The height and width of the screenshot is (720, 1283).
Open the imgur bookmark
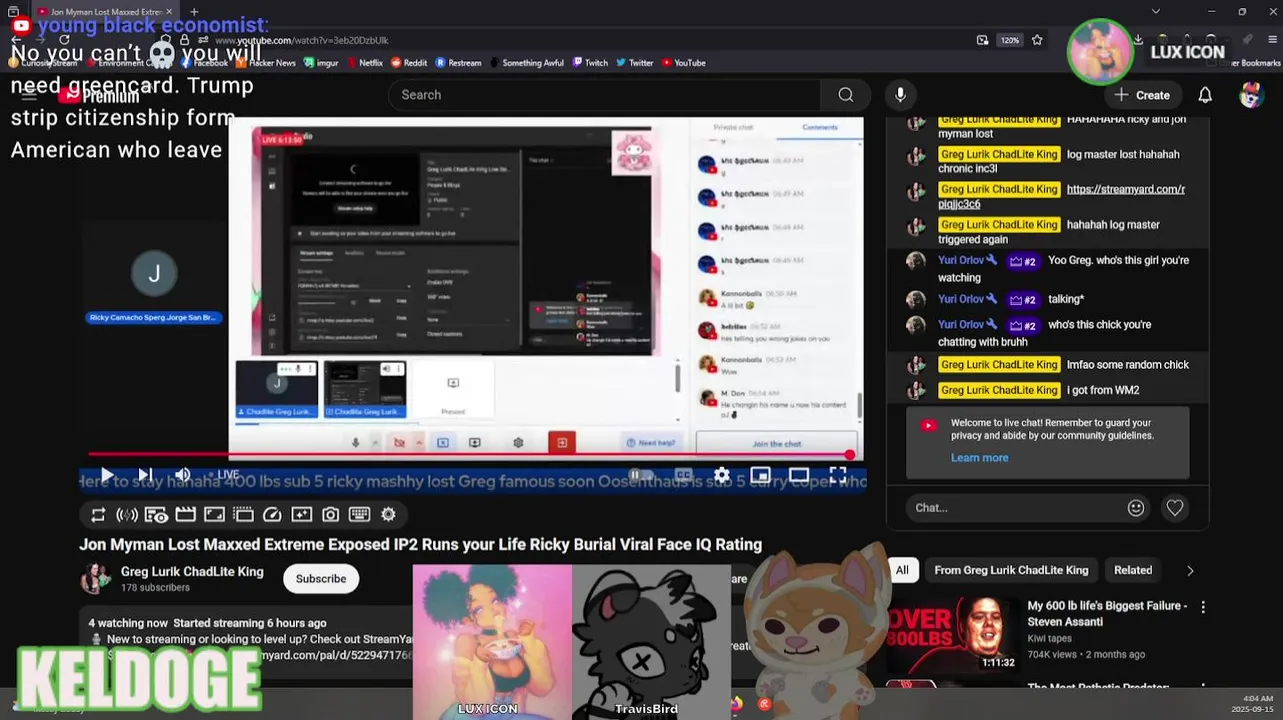[321, 63]
